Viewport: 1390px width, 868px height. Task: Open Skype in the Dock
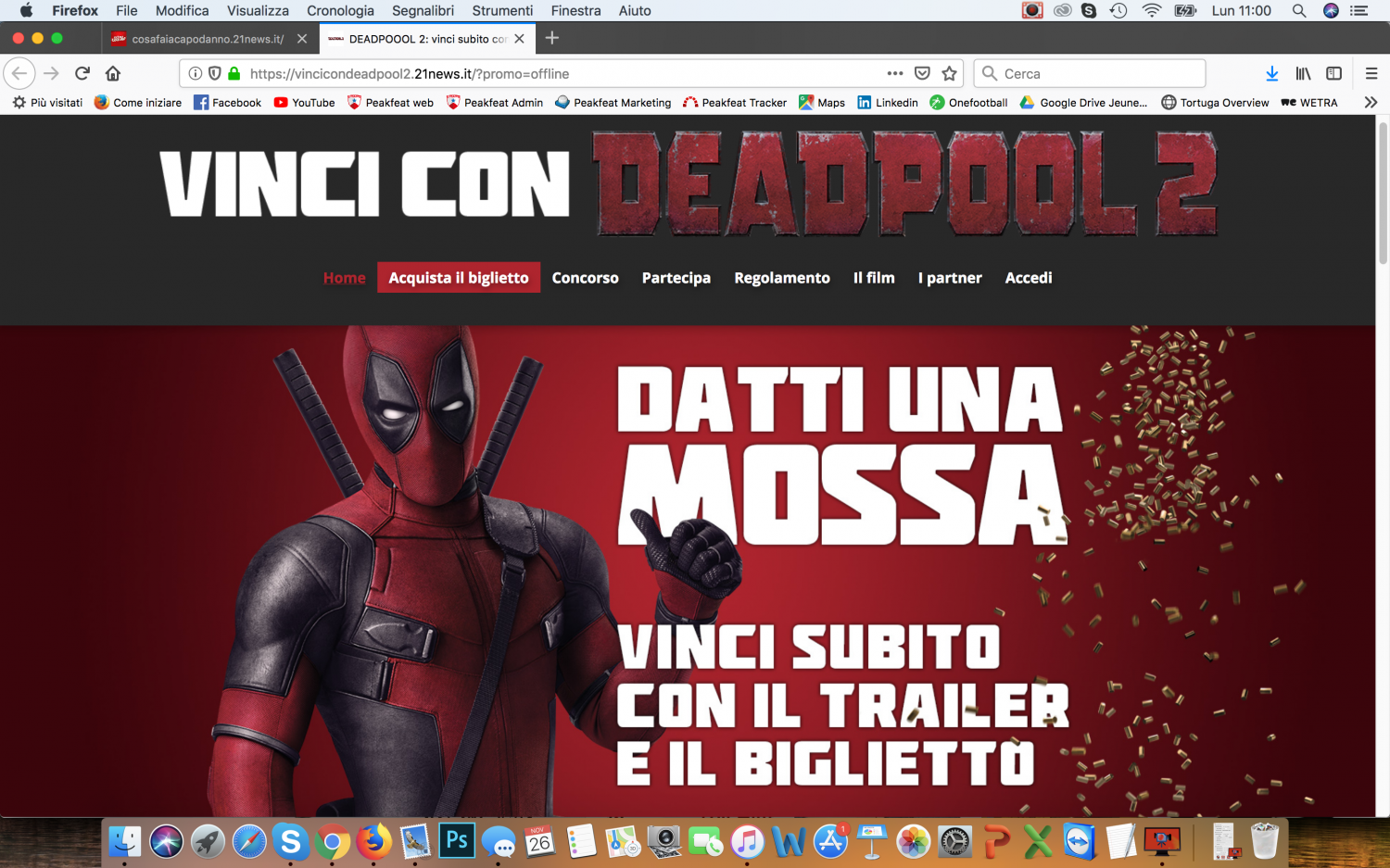click(290, 842)
